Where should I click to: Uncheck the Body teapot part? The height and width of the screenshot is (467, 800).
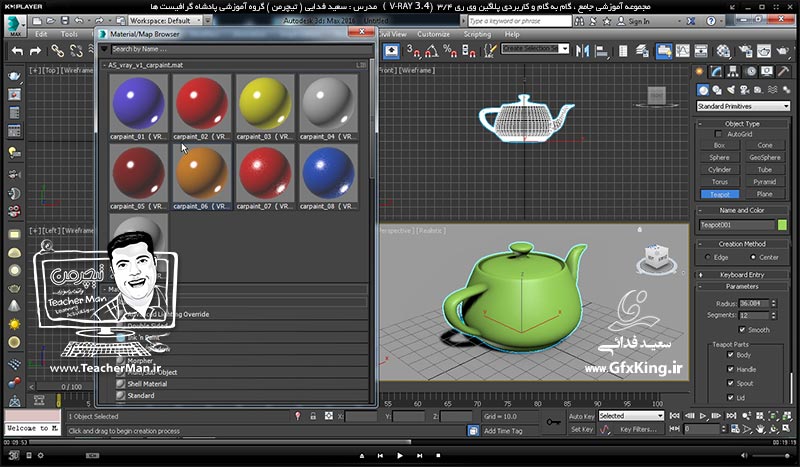tap(730, 355)
